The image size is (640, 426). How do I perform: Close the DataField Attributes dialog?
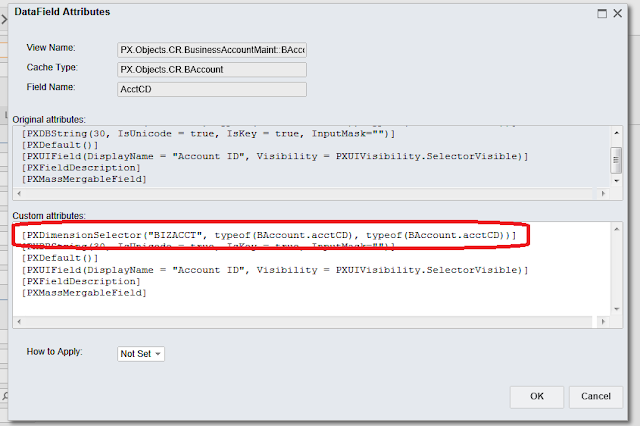pyautogui.click(x=618, y=13)
